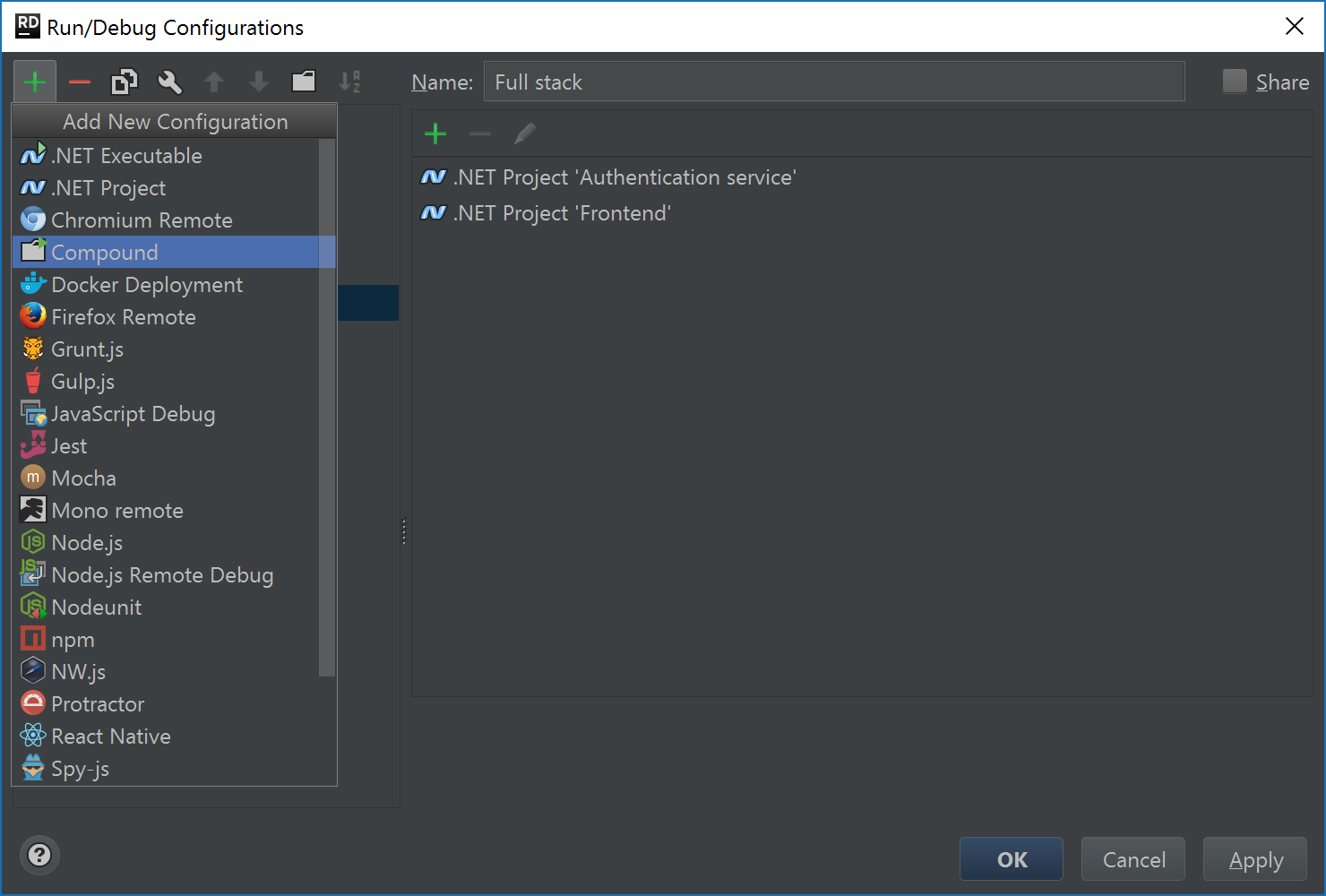The height and width of the screenshot is (896, 1326).
Task: Click the configuration type list scrollbar
Action: click(327, 408)
